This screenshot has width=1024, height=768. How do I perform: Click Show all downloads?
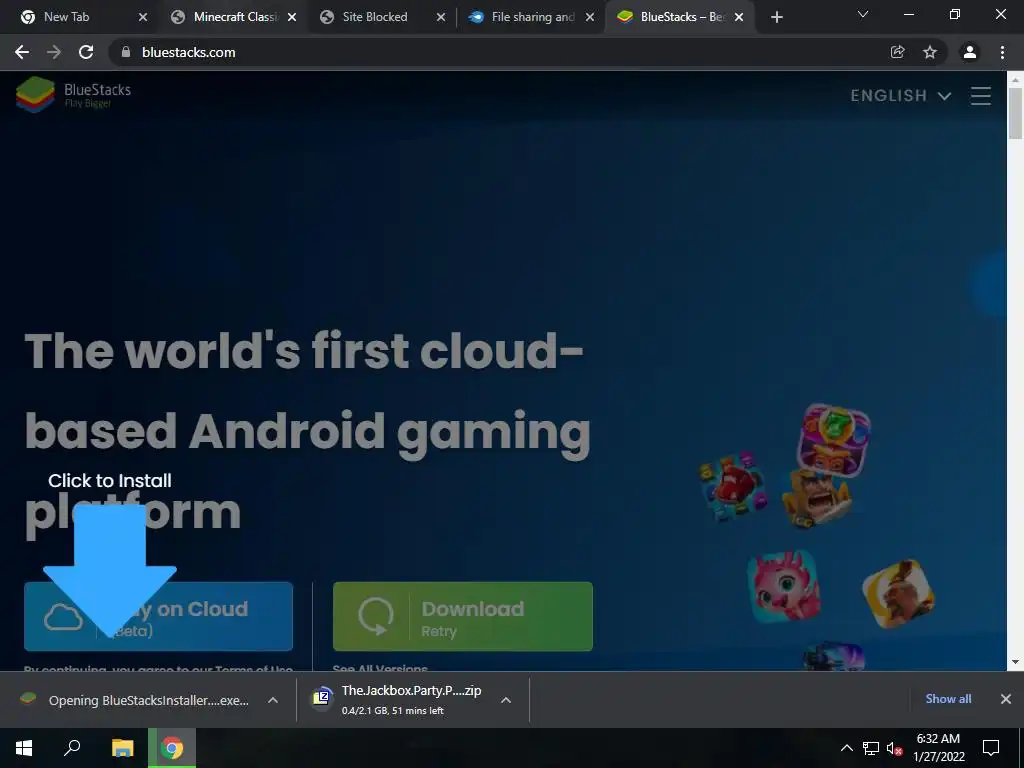coord(948,699)
